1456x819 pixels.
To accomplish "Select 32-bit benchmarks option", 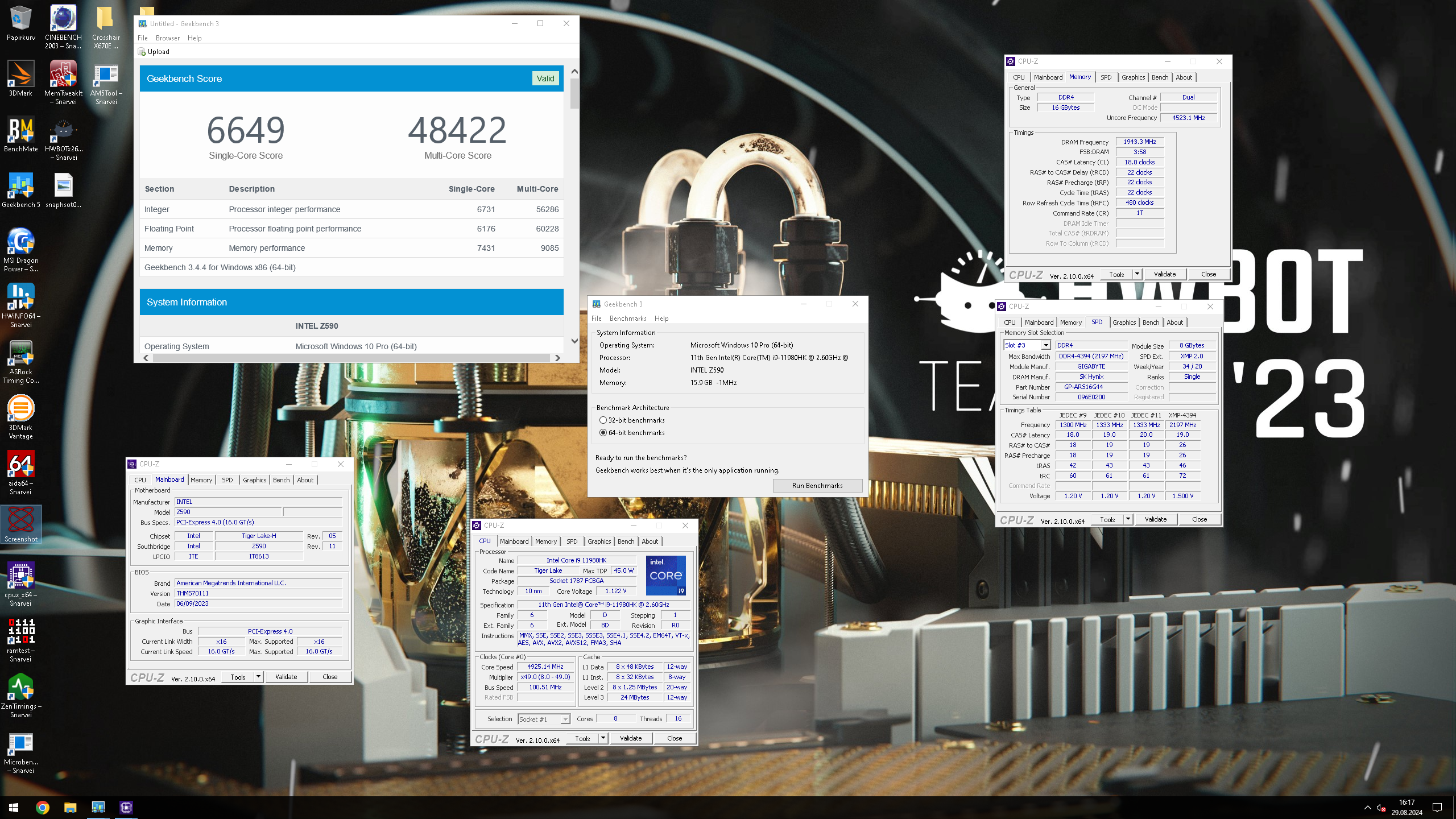I will [632, 420].
